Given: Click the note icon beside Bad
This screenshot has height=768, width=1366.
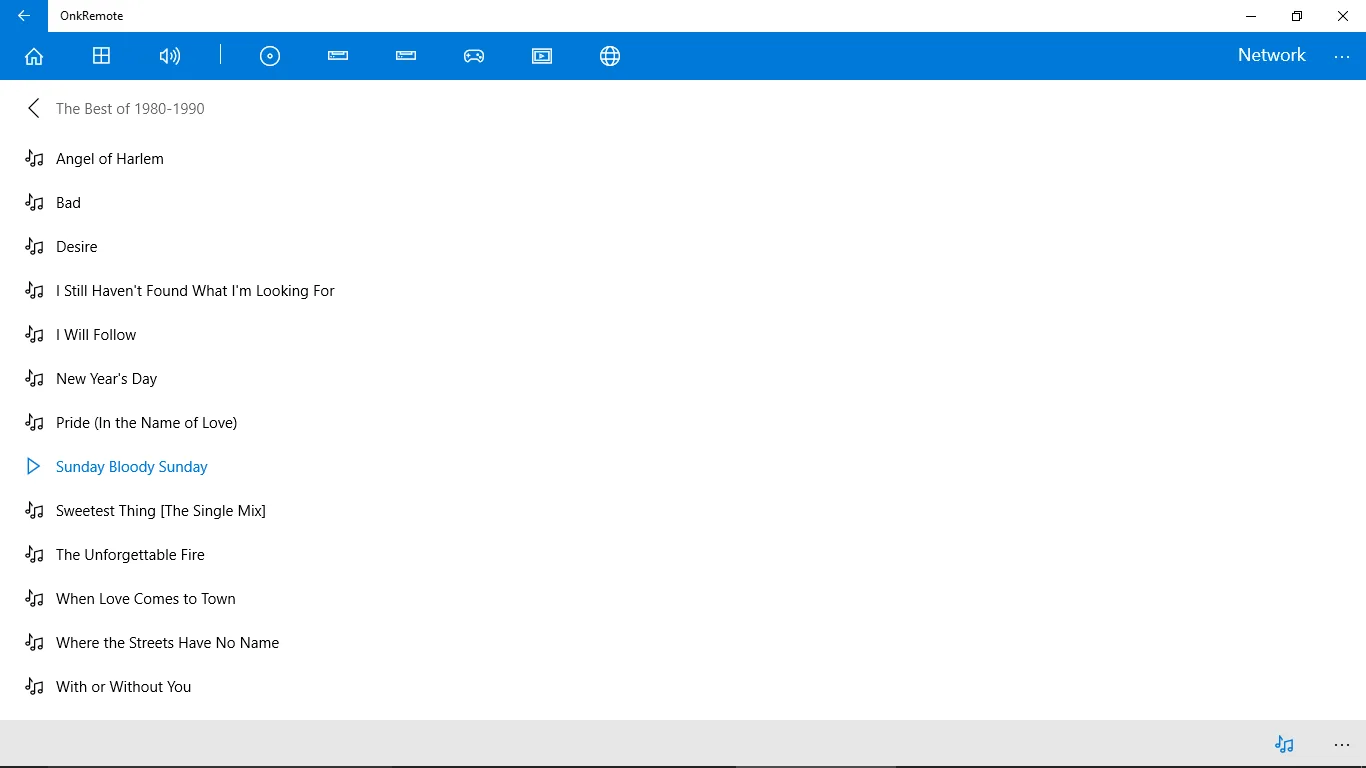Looking at the screenshot, I should [34, 203].
